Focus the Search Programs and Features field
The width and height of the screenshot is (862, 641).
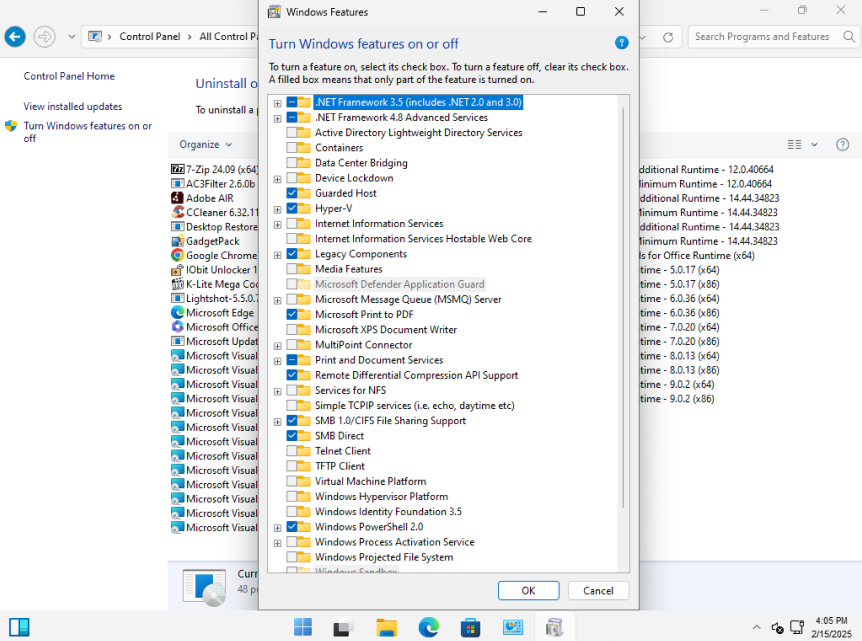762,37
